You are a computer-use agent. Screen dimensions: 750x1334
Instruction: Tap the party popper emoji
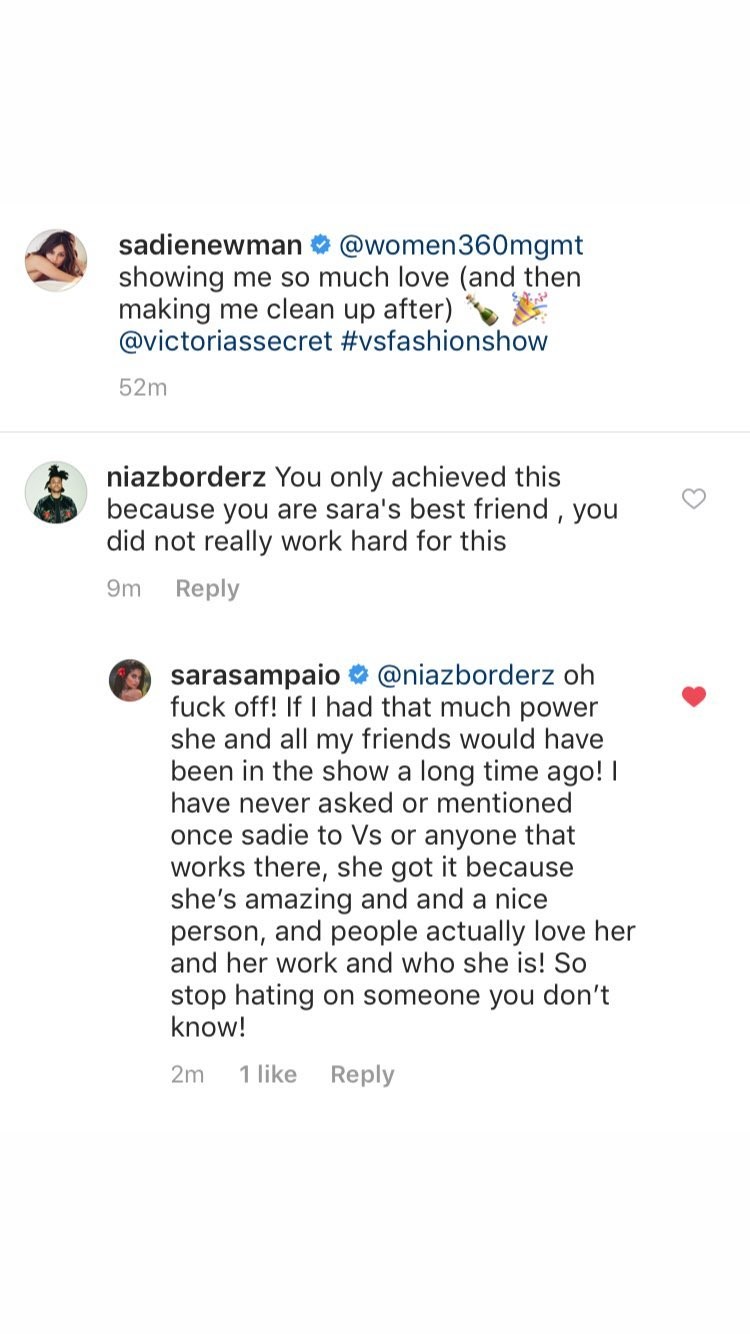pos(529,309)
